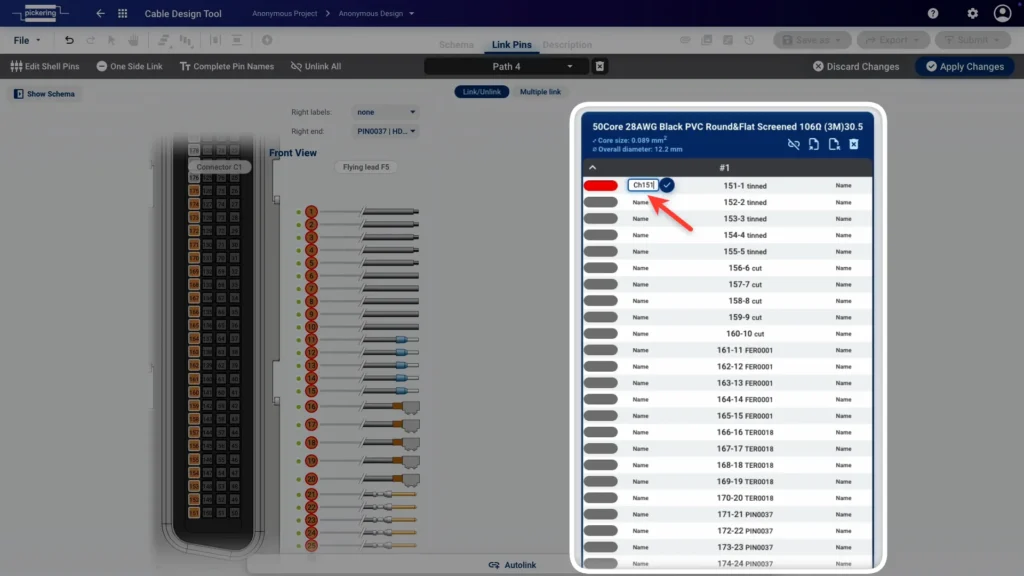Click the back arrow in header
The image size is (1024, 576).
pyautogui.click(x=100, y=13)
